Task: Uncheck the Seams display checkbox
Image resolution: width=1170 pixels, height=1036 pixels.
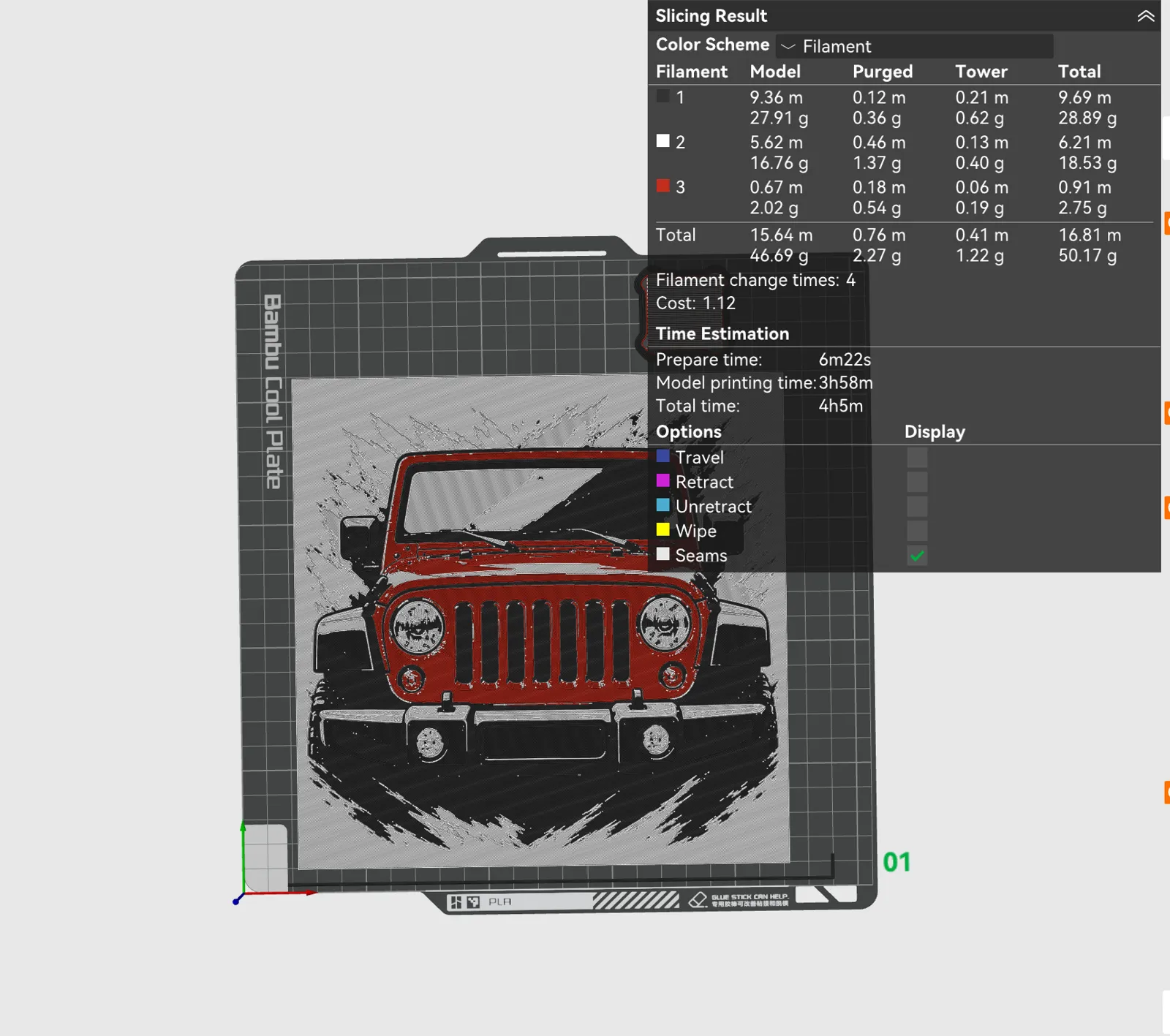Action: click(917, 556)
